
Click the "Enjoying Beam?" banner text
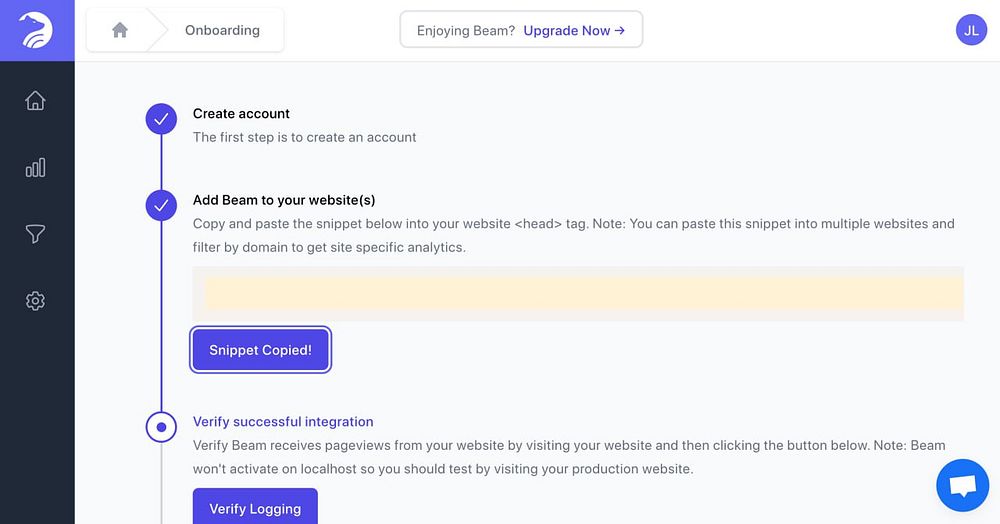[x=466, y=30]
